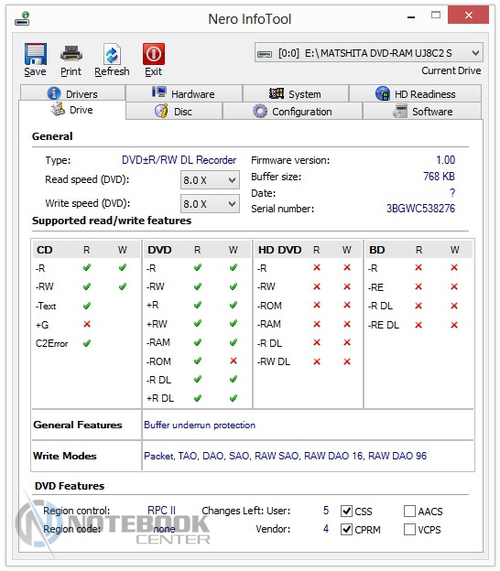This screenshot has height=571, width=500.
Task: Click the Software tab icon
Action: (x=400, y=111)
